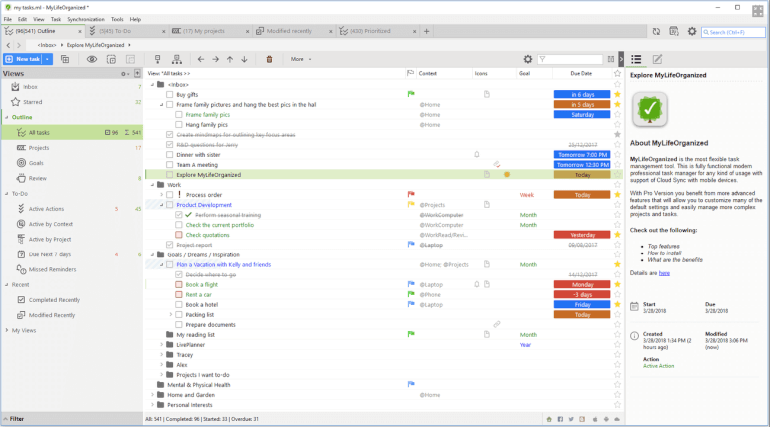Click the move task down arrow
The width and height of the screenshot is (770, 427).
245,59
